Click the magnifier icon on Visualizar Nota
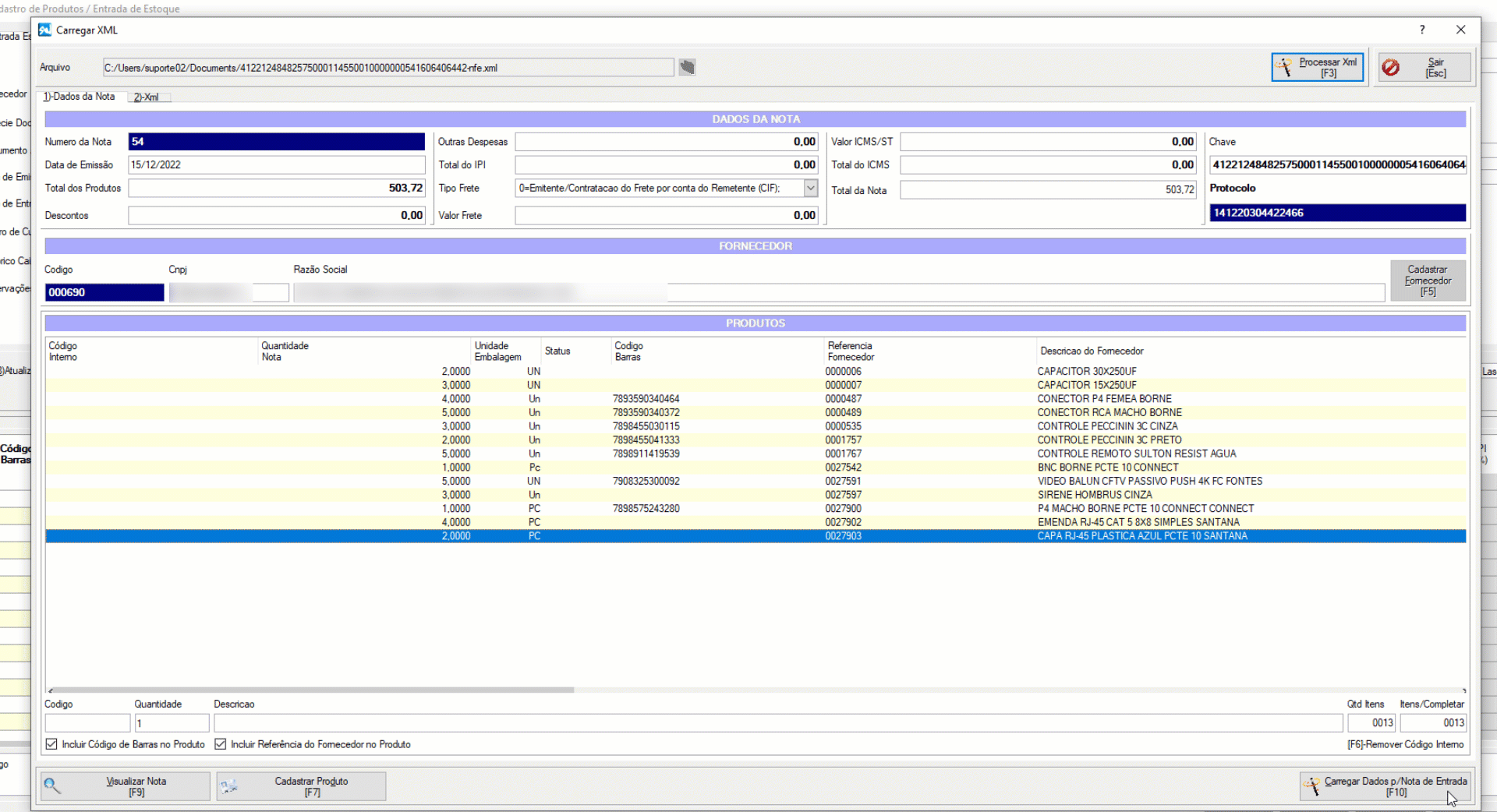Image resolution: width=1497 pixels, height=812 pixels. [52, 786]
